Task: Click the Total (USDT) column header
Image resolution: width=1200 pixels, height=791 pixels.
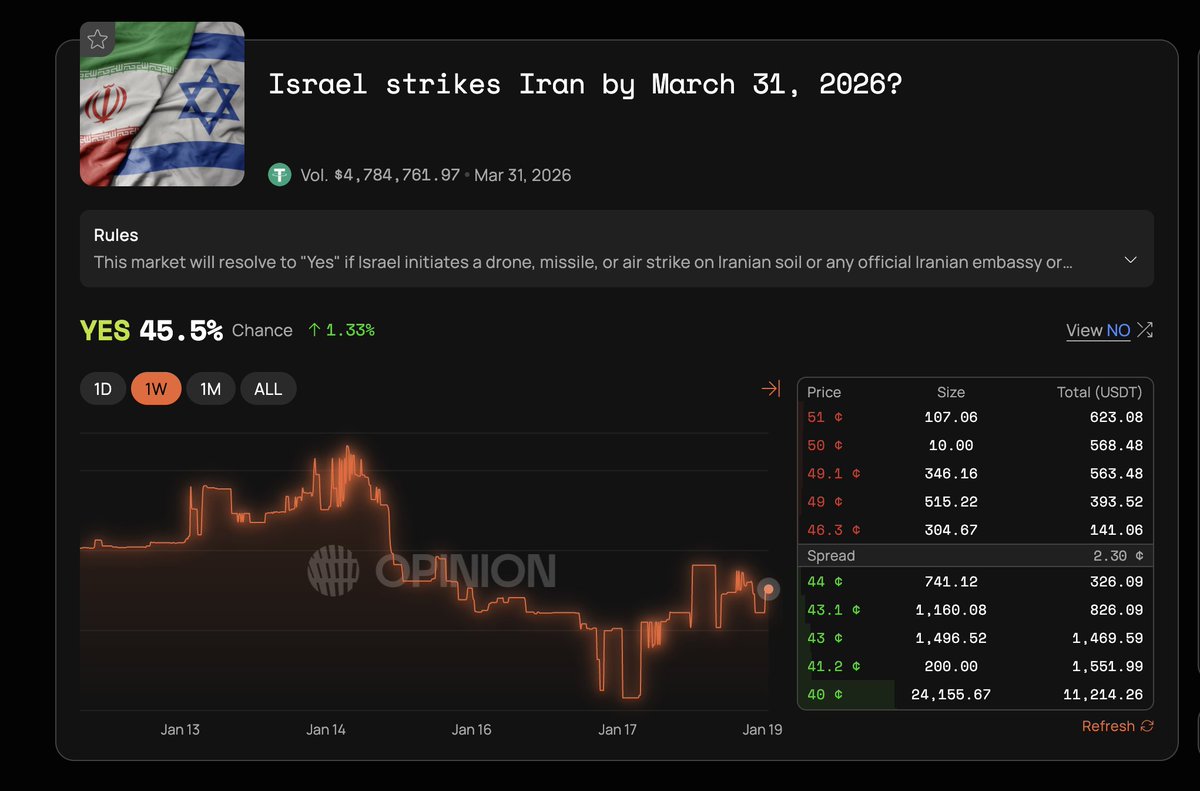Action: (1099, 392)
